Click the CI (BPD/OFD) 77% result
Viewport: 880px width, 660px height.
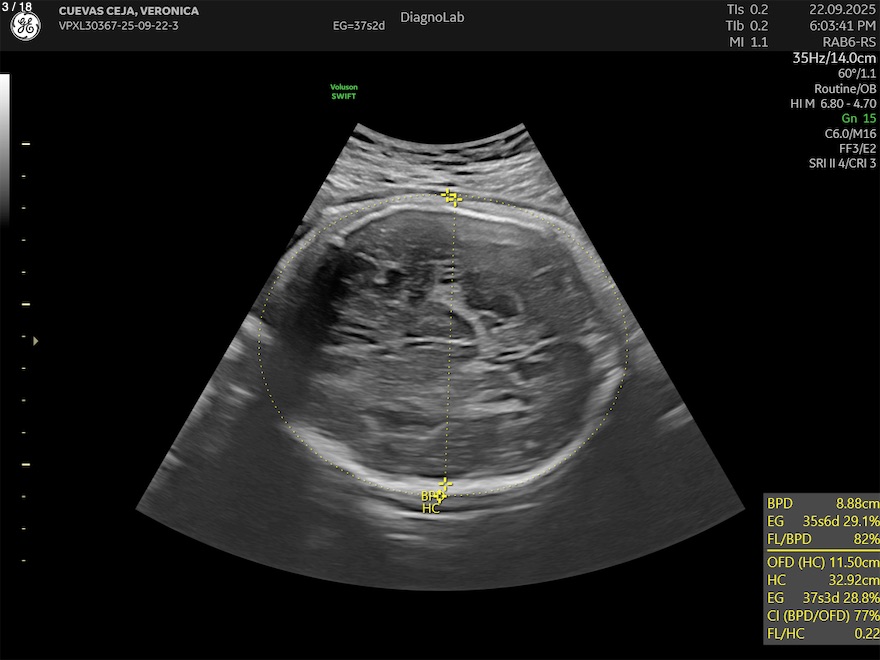822,614
